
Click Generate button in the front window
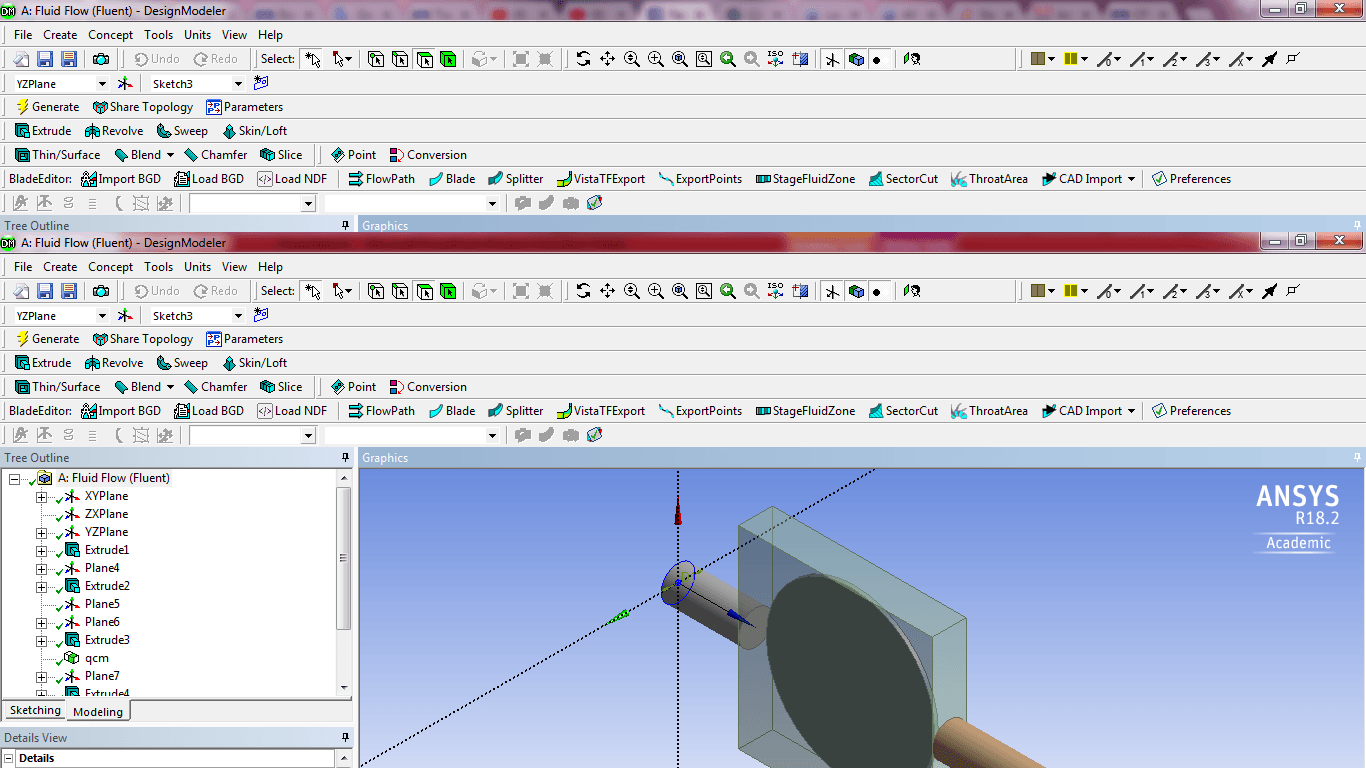[47, 339]
